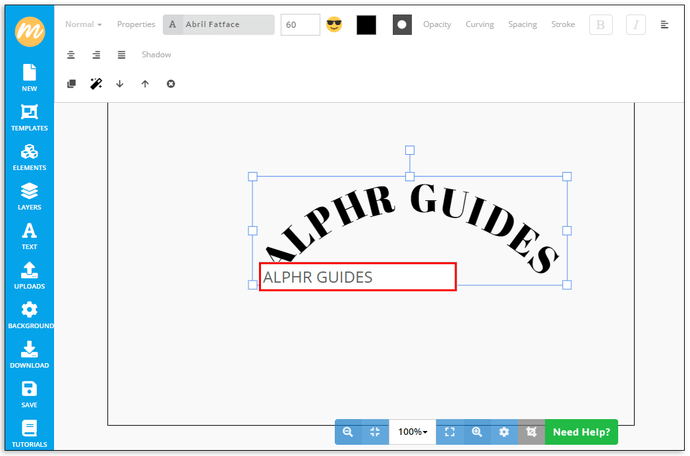Toggle italic text formatting
This screenshot has width=690, height=456.
pos(635,25)
